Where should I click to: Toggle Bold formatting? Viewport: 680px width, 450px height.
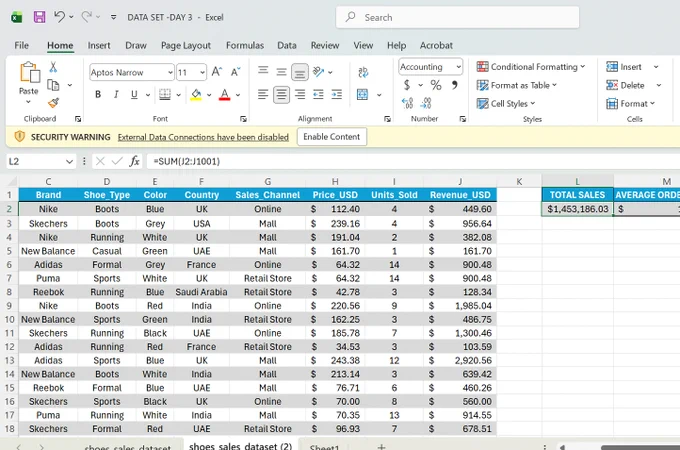pyautogui.click(x=98, y=95)
